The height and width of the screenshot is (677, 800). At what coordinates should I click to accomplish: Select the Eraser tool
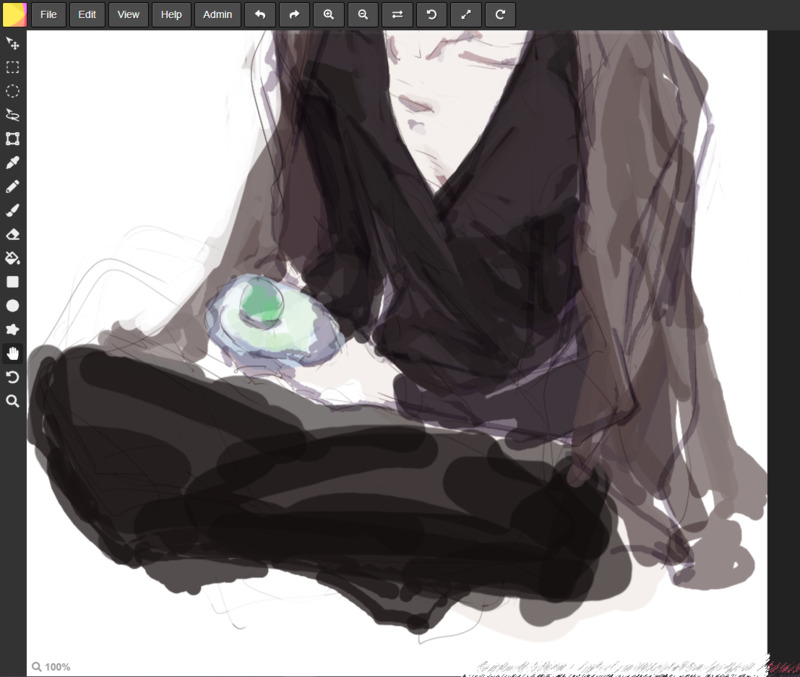tap(13, 234)
